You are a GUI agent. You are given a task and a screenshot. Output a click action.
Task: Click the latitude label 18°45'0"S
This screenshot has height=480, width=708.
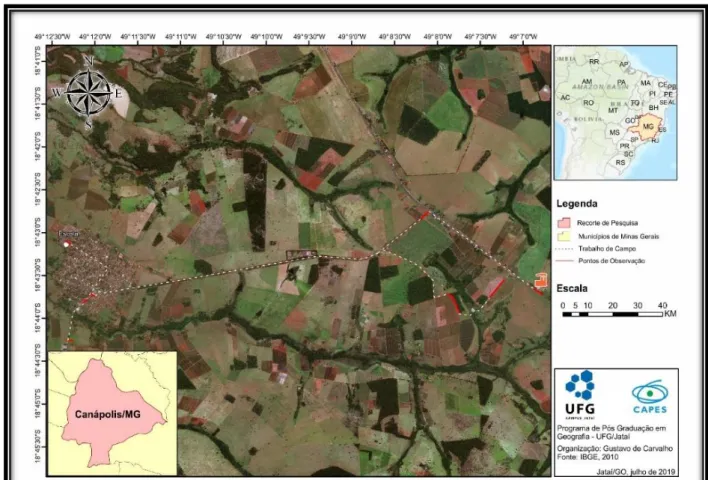(x=38, y=403)
